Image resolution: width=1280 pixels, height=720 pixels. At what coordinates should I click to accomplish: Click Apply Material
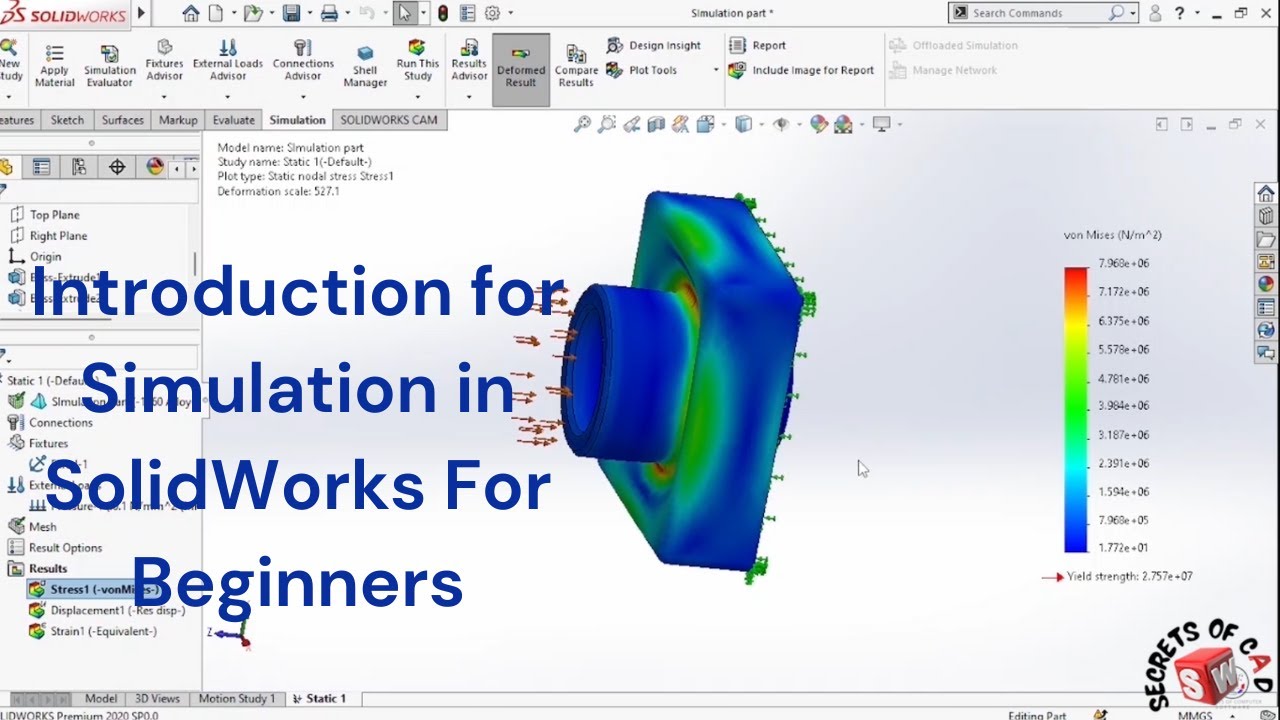[55, 66]
